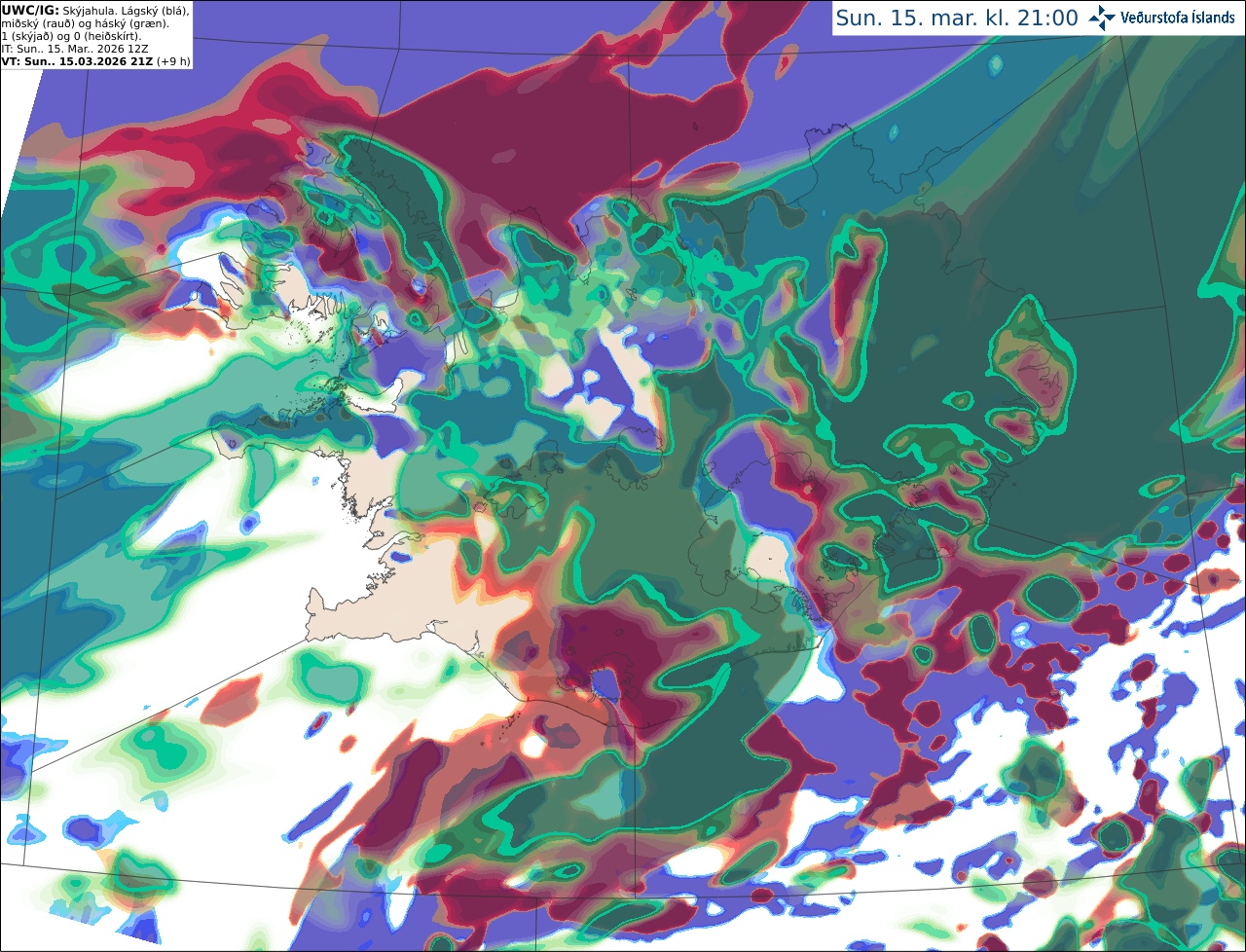Click the 'UWC/IG:' model label
This screenshot has width=1246, height=952.
30,10
